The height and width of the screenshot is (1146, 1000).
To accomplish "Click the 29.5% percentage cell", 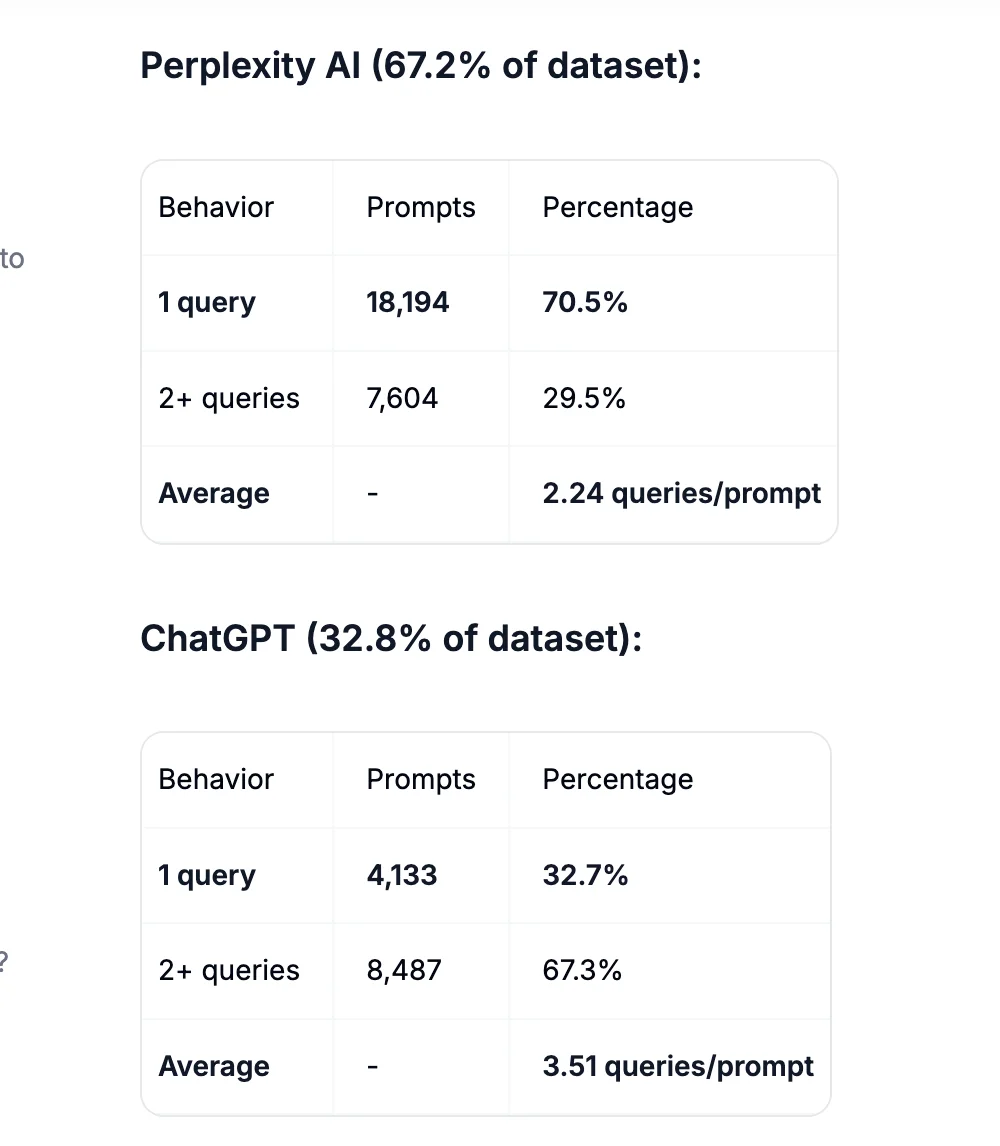I will 584,398.
